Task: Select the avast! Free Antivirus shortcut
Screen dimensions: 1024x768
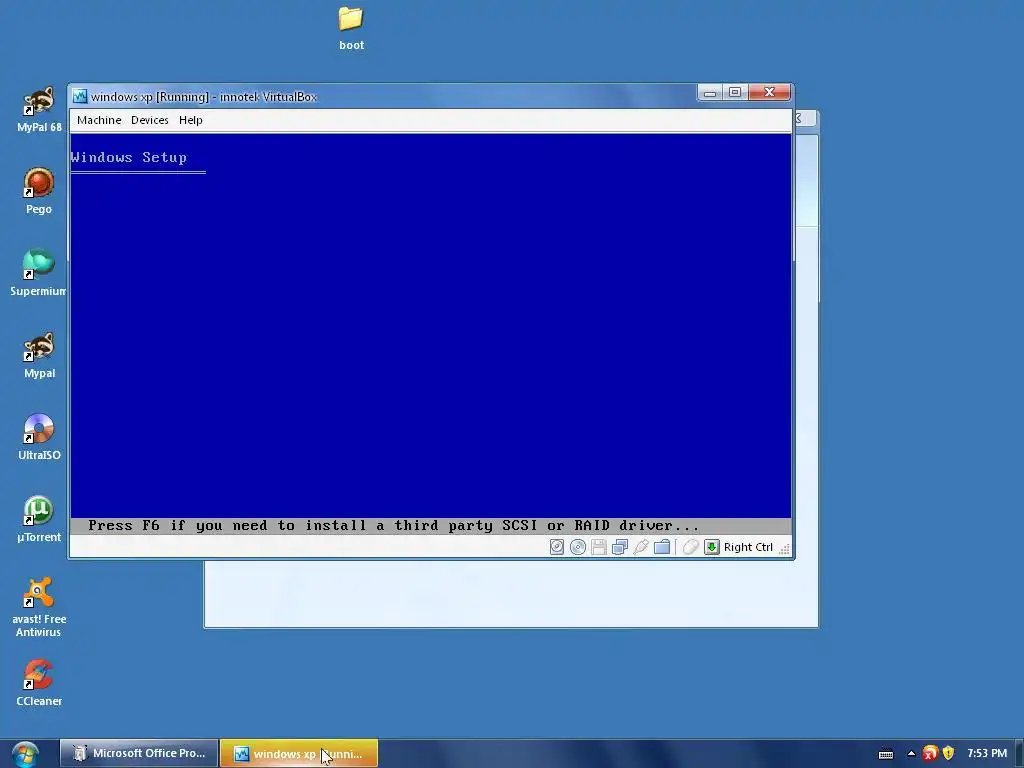Action: [x=39, y=607]
